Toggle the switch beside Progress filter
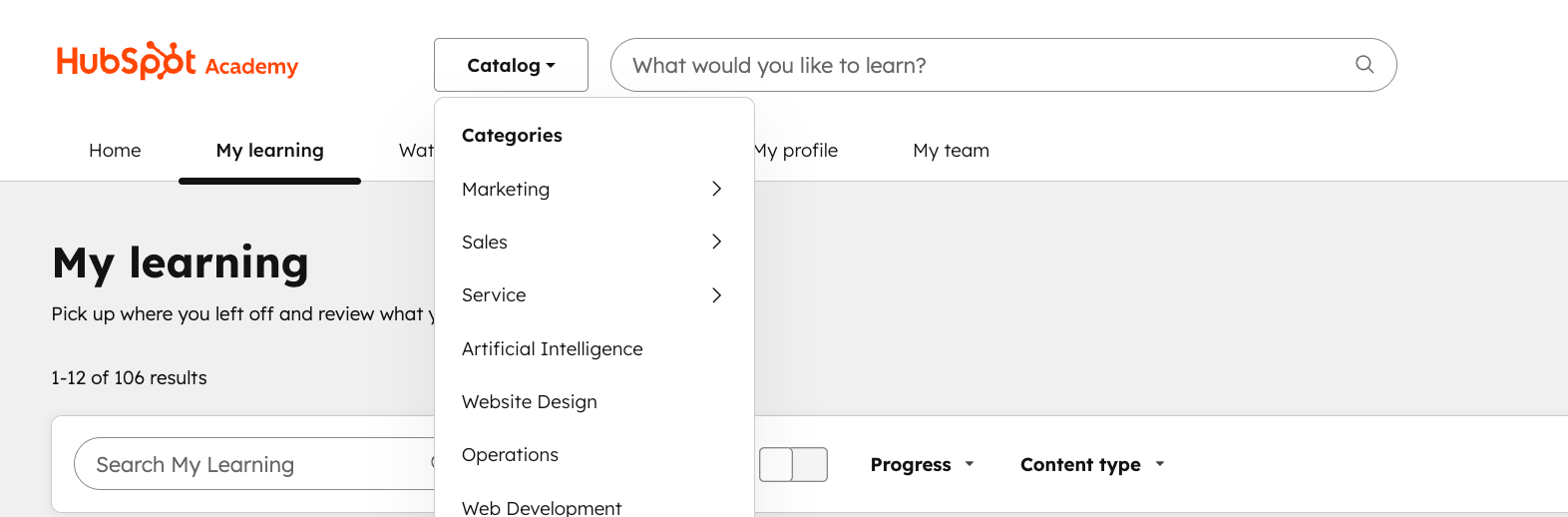The image size is (1568, 517). tap(793, 464)
